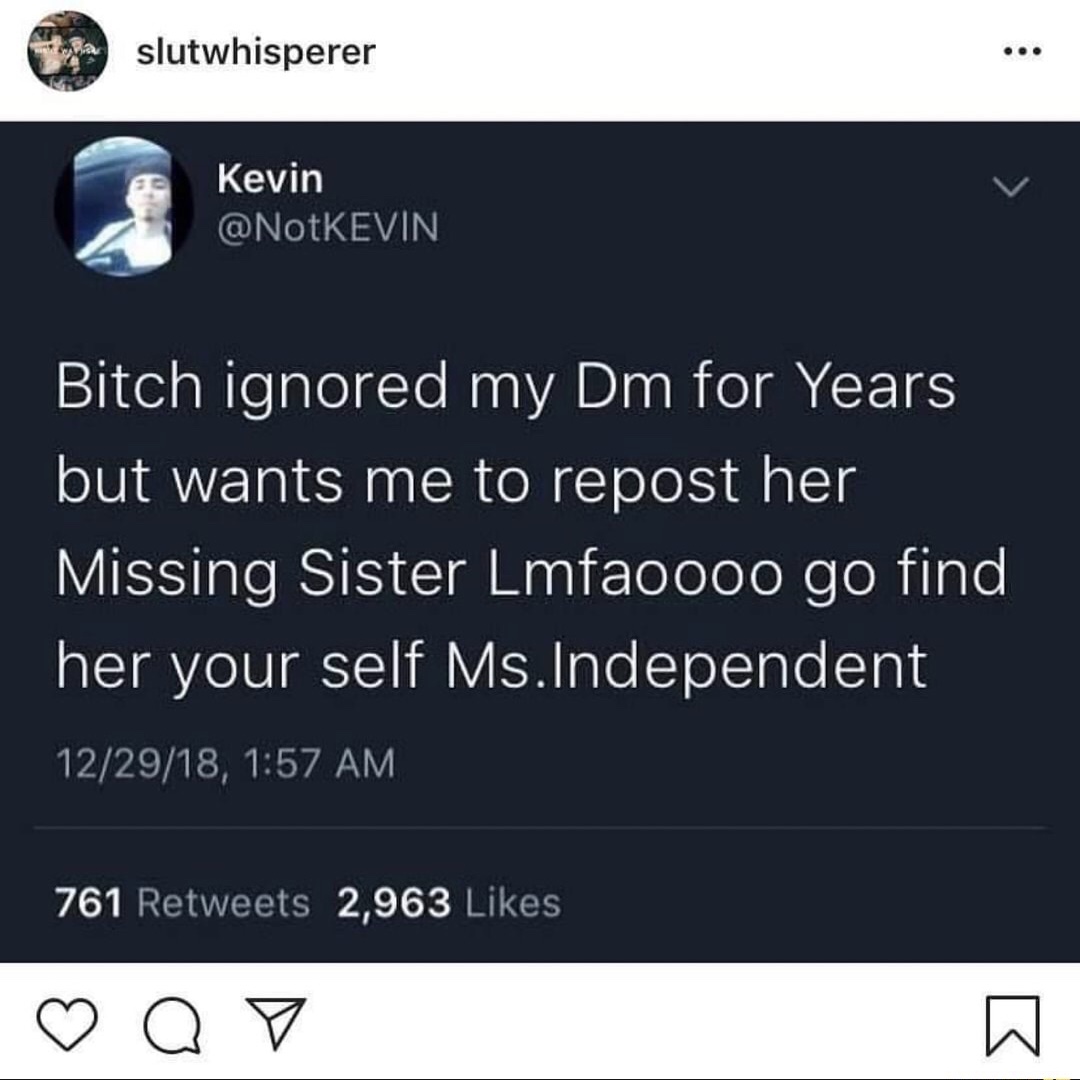Visit the slutwhisperer username link

click(x=256, y=52)
